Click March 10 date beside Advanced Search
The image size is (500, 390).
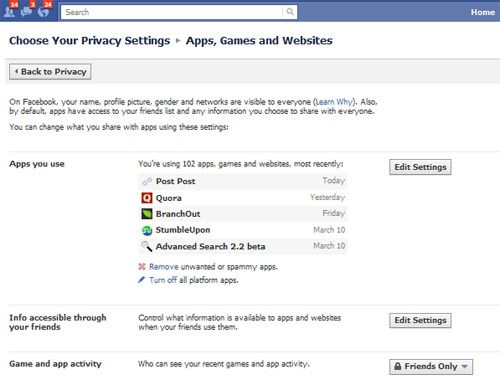click(329, 246)
